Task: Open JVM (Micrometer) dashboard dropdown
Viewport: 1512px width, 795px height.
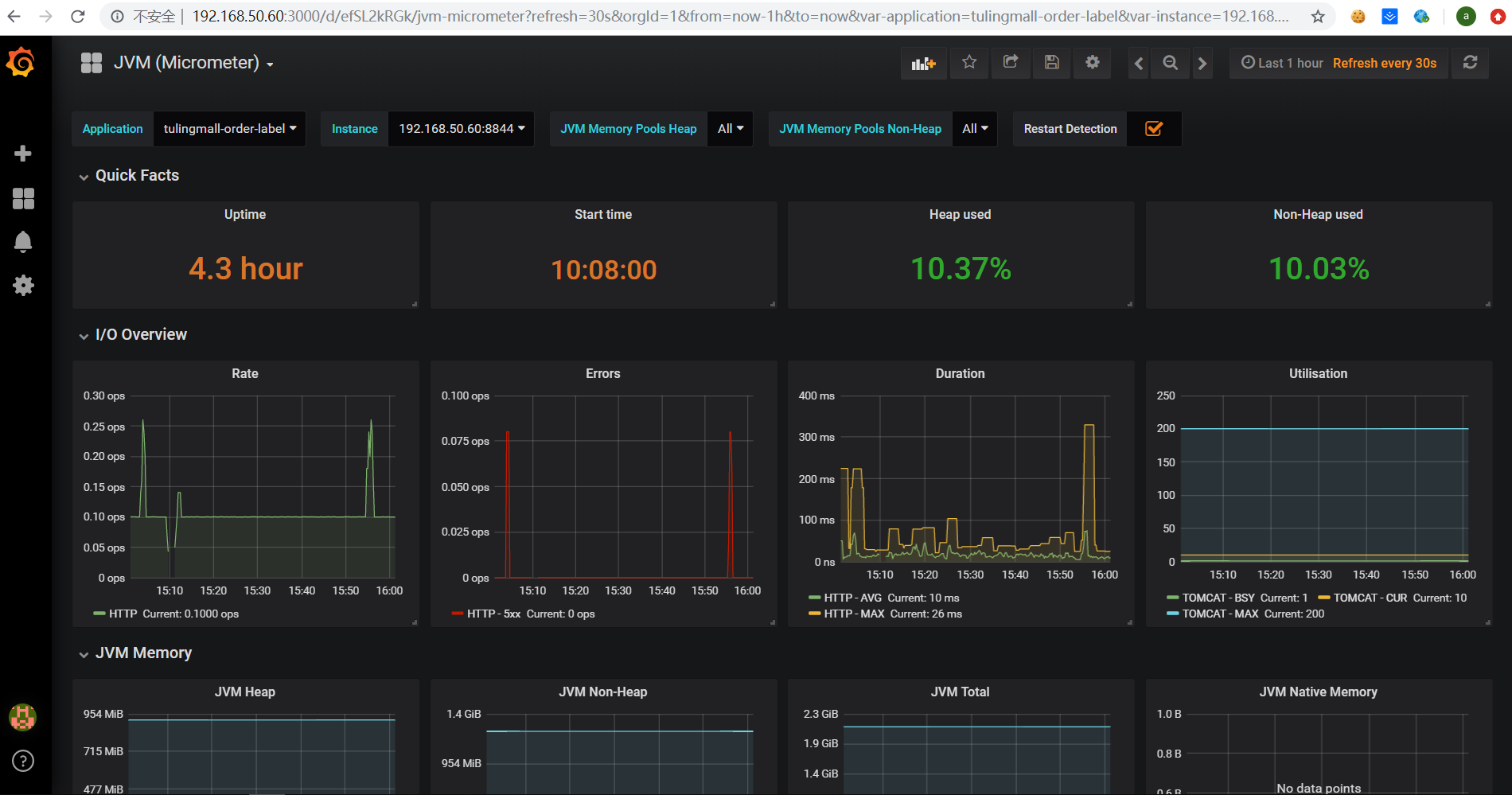Action: [x=193, y=63]
